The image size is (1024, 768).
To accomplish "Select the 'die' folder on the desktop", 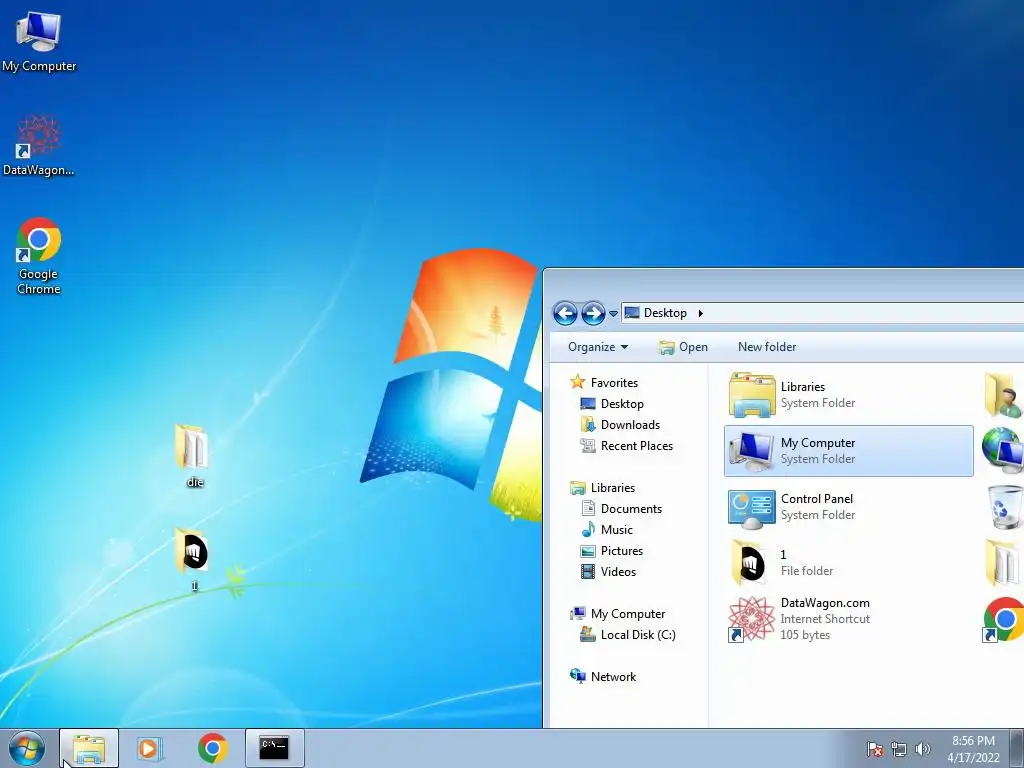I will pos(193,456).
